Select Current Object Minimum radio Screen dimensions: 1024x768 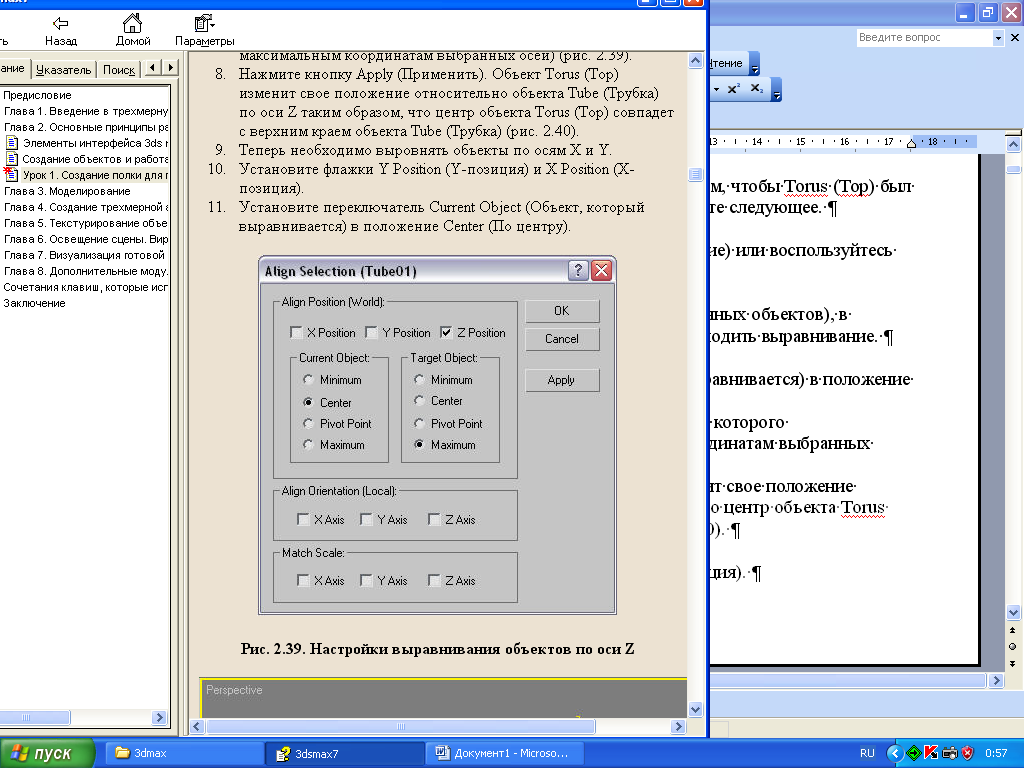coord(308,379)
